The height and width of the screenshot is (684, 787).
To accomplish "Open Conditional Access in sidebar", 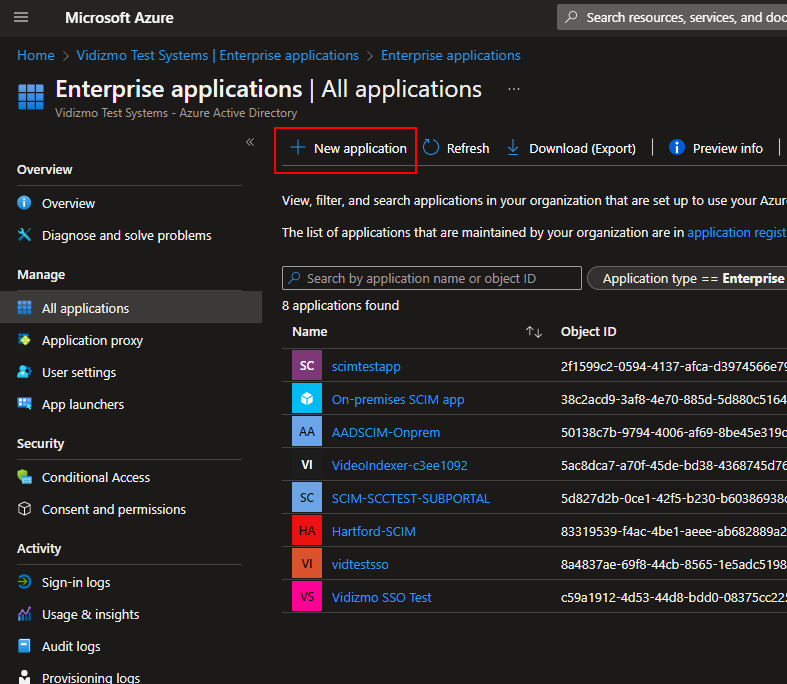I will (x=96, y=477).
